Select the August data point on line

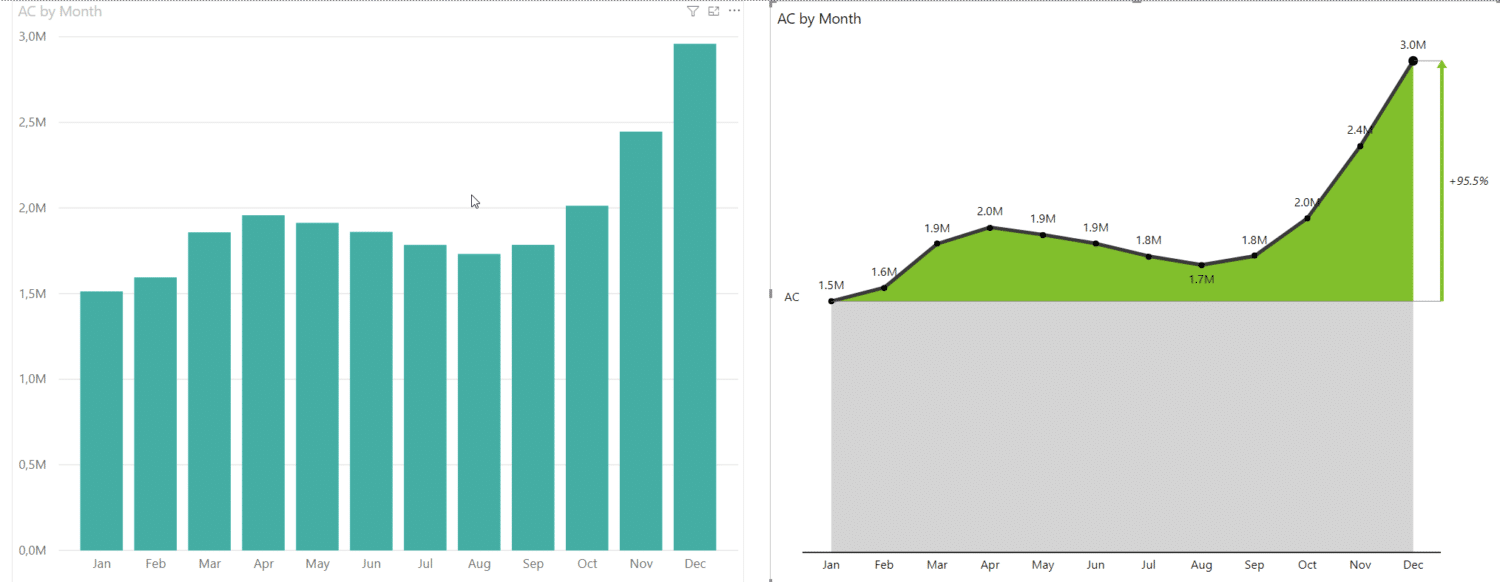1201,265
